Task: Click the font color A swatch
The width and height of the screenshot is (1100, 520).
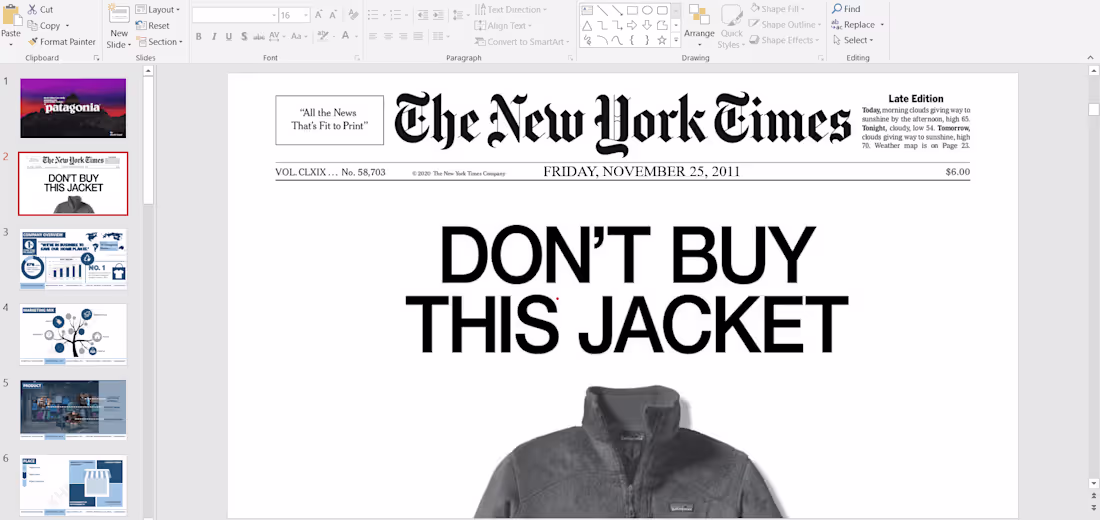Action: pyautogui.click(x=345, y=36)
